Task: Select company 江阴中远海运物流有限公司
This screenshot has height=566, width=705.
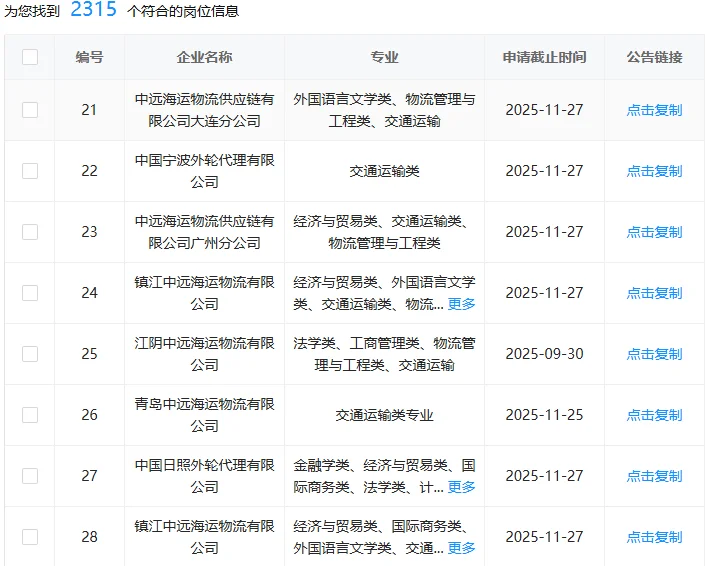Action: tap(205, 354)
